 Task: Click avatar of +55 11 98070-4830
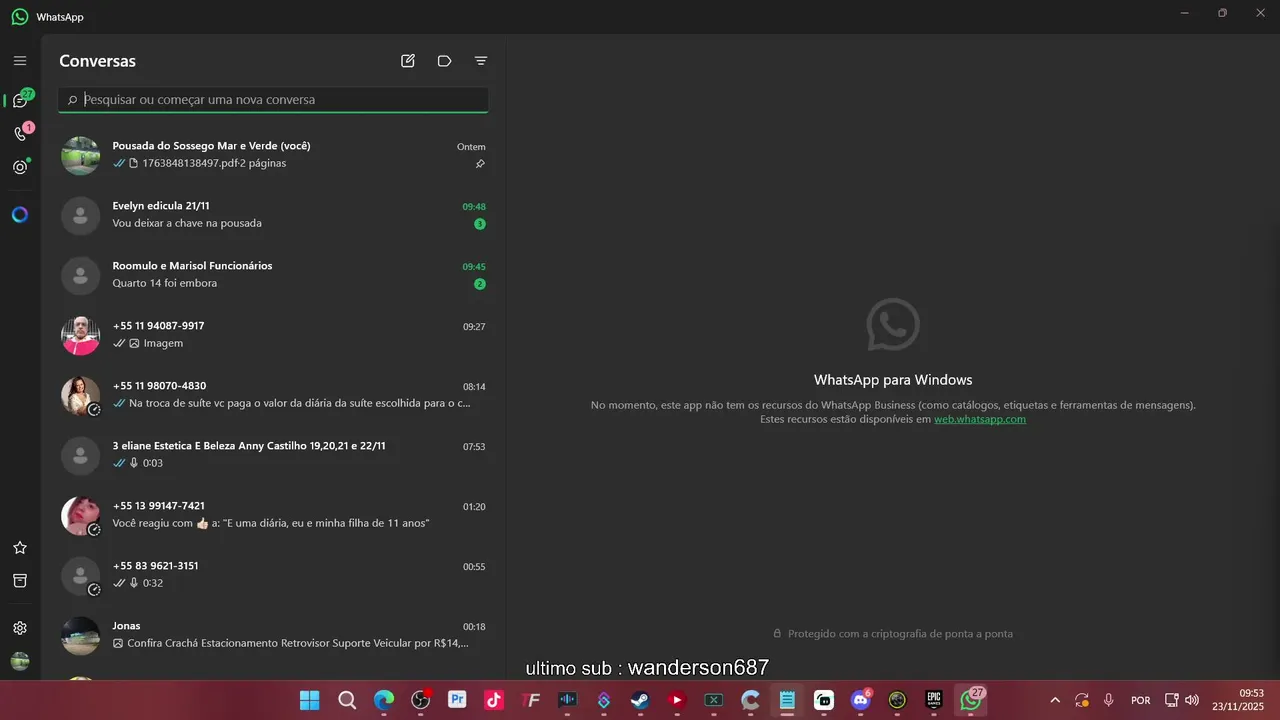pos(81,396)
